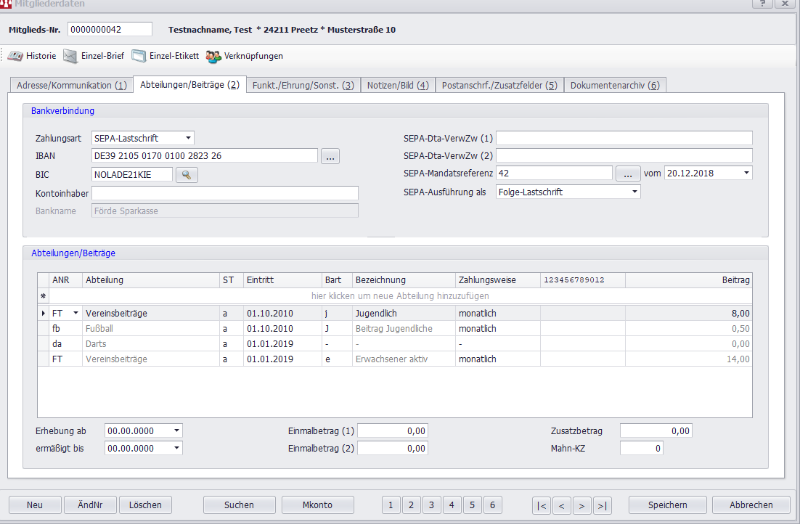Click the Kontoinhaber input field
The image size is (800, 525).
(x=224, y=193)
